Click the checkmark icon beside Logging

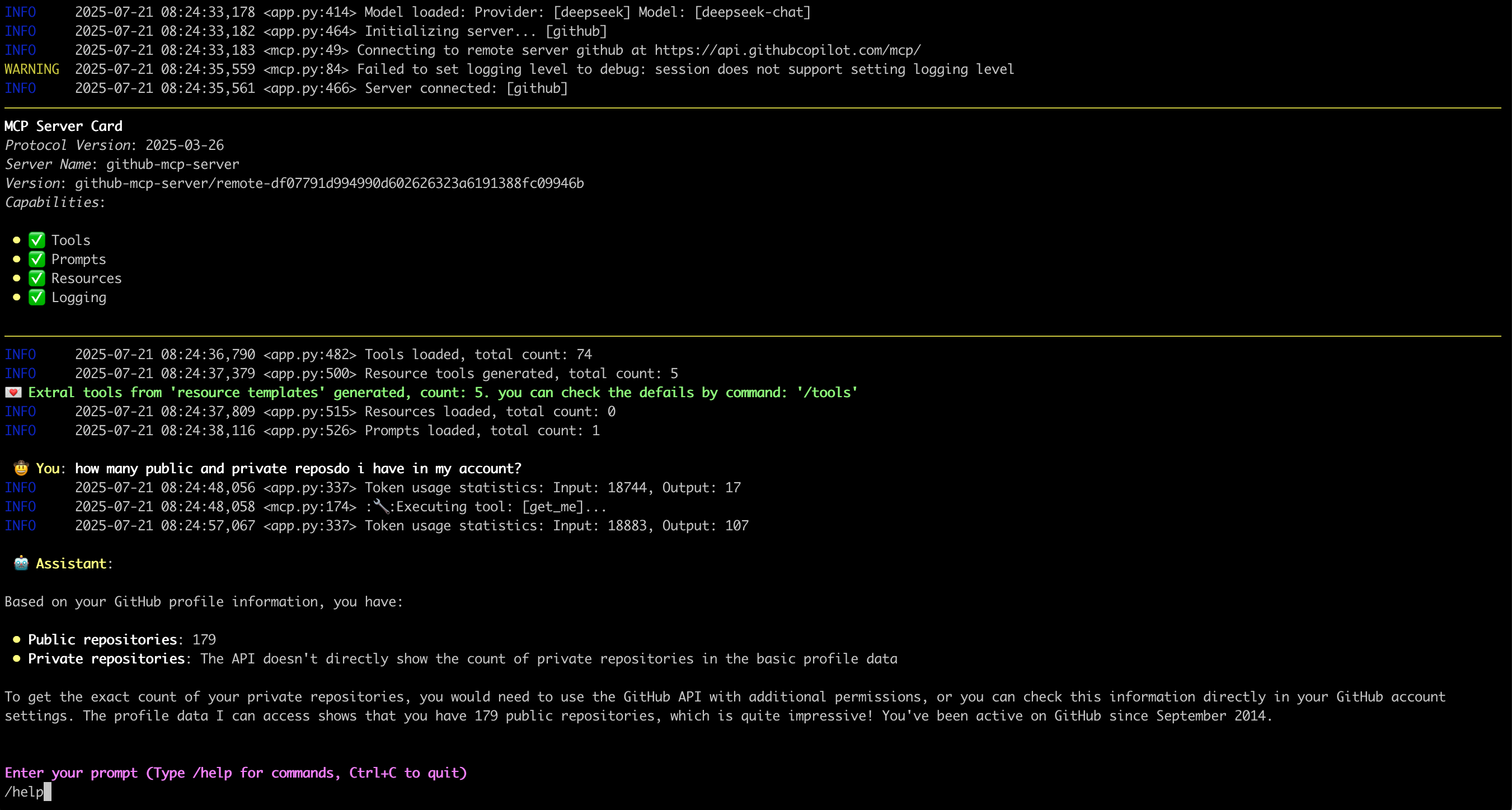click(x=37, y=297)
